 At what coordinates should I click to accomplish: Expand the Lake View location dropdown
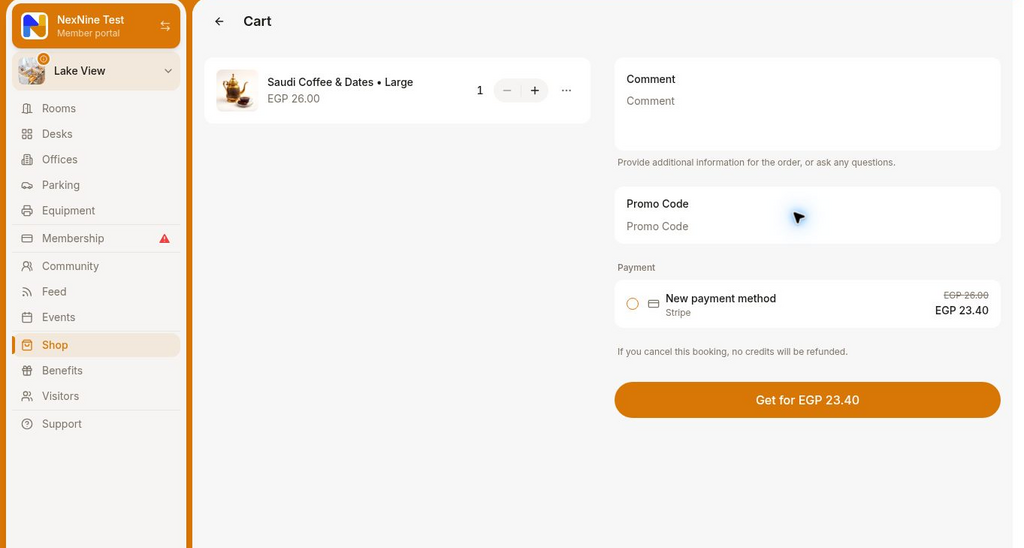[x=168, y=71]
